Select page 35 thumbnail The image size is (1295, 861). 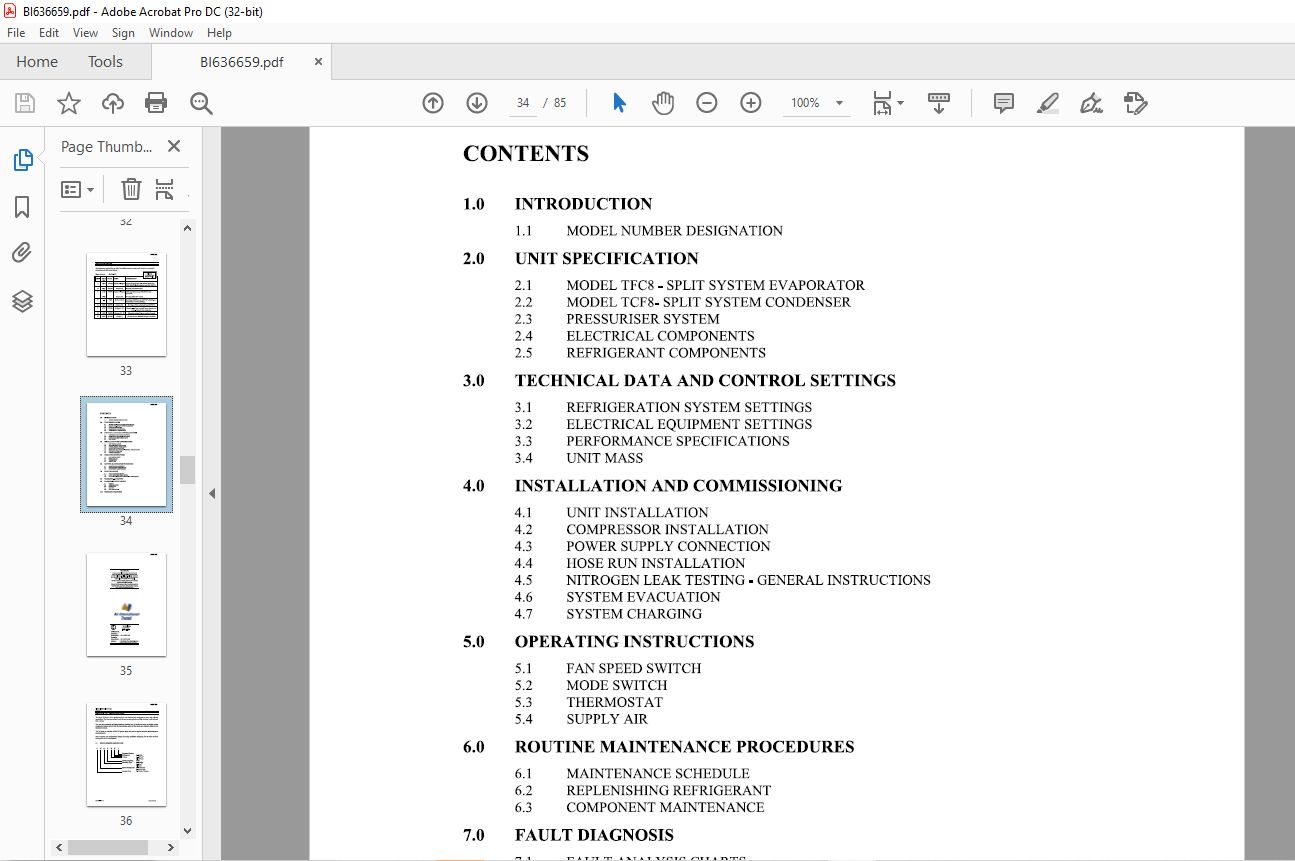point(126,604)
